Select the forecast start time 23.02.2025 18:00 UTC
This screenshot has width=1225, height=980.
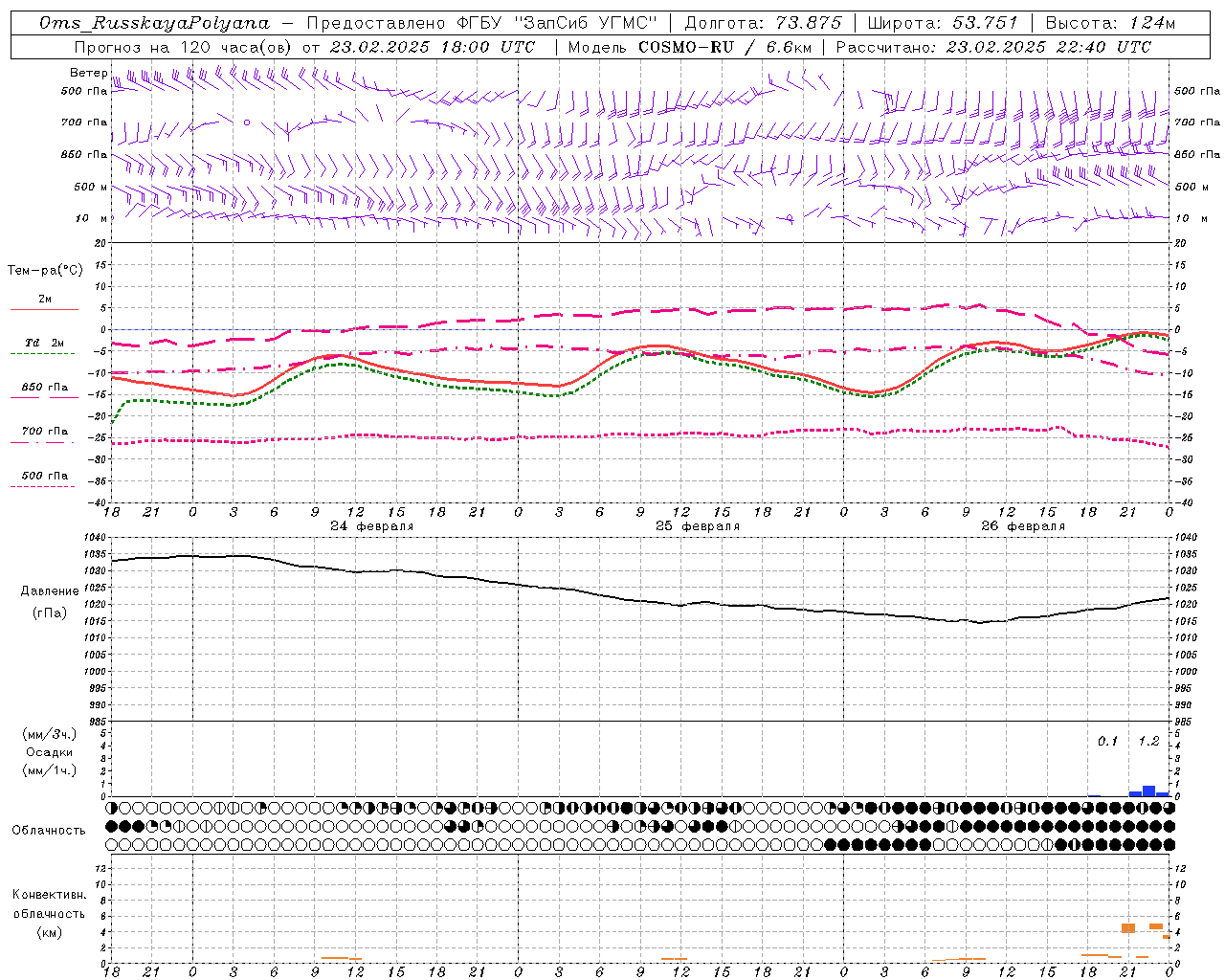coord(433,47)
